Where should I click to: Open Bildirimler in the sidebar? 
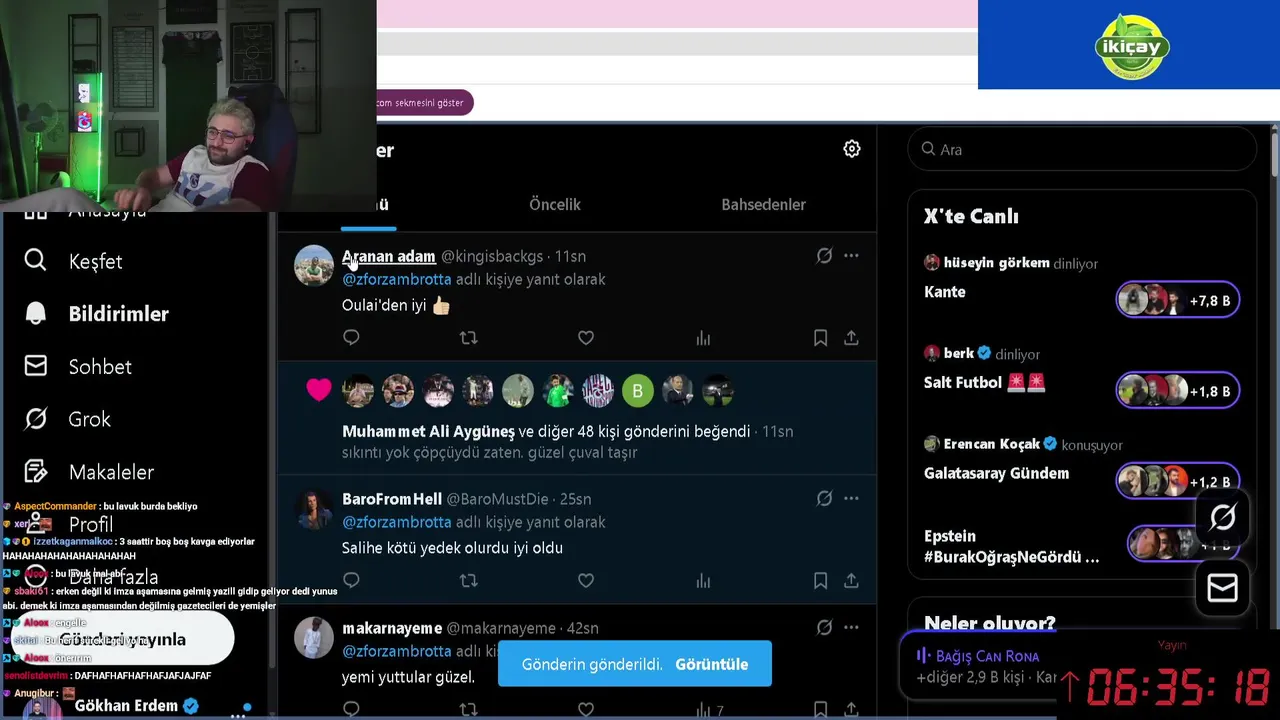point(118,314)
